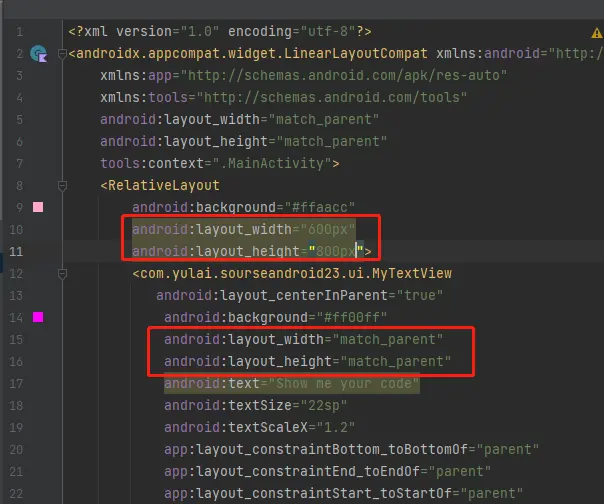The image size is (604, 504).
Task: Click the schemas.android.com/tools URL
Action: coord(332,97)
